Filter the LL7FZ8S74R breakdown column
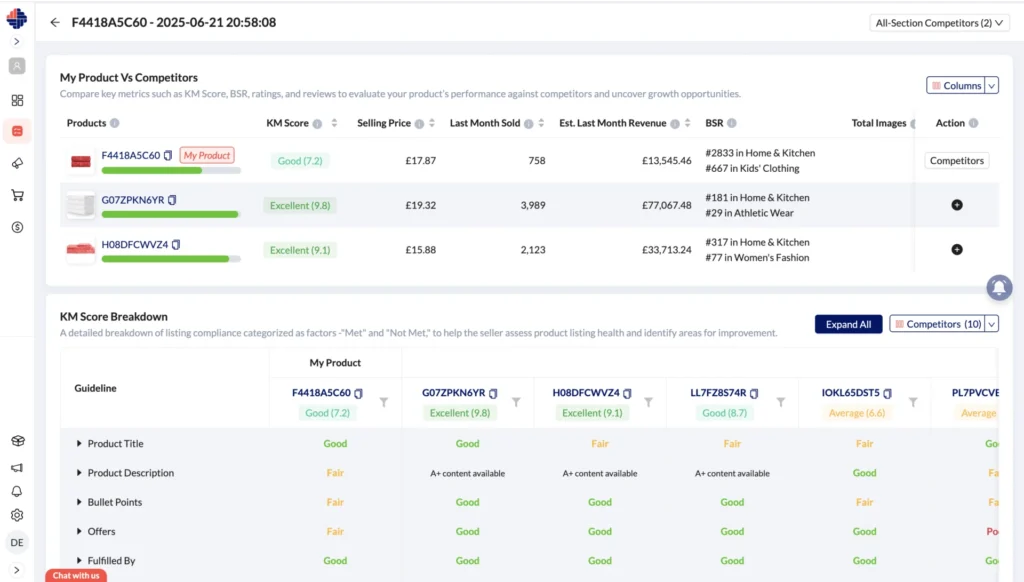Image resolution: width=1024 pixels, height=582 pixels. click(x=781, y=402)
